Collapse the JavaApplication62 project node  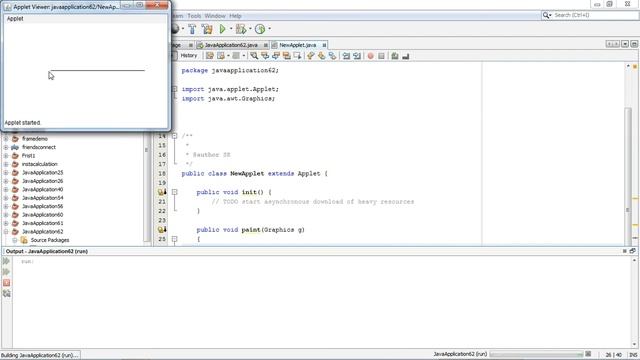pos(6,231)
